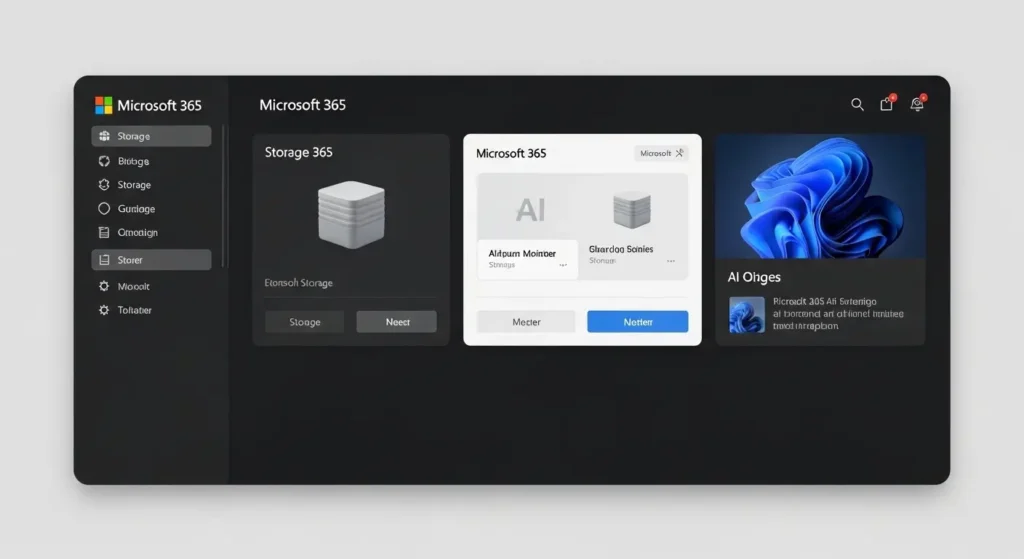
Task: Open the Omodiign sidebar entry
Action: coord(137,232)
